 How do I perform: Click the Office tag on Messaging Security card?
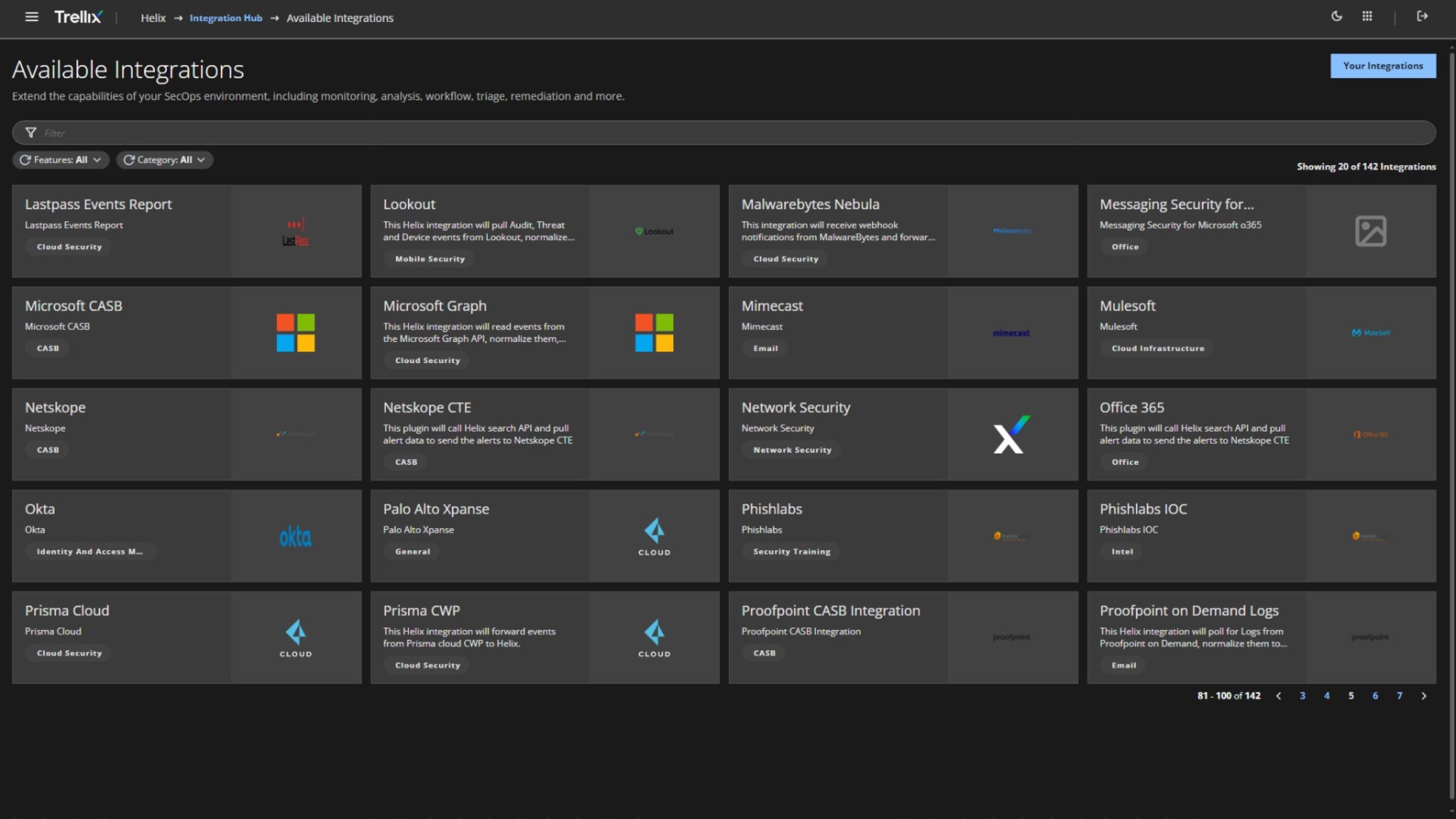[1125, 246]
